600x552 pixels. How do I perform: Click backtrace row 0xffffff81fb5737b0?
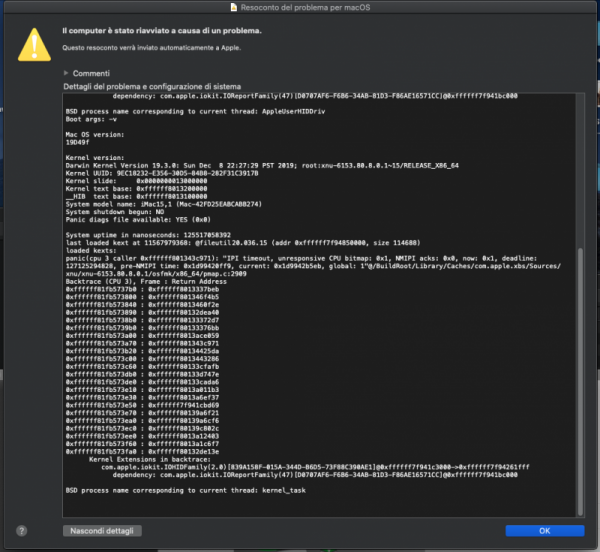(142, 289)
